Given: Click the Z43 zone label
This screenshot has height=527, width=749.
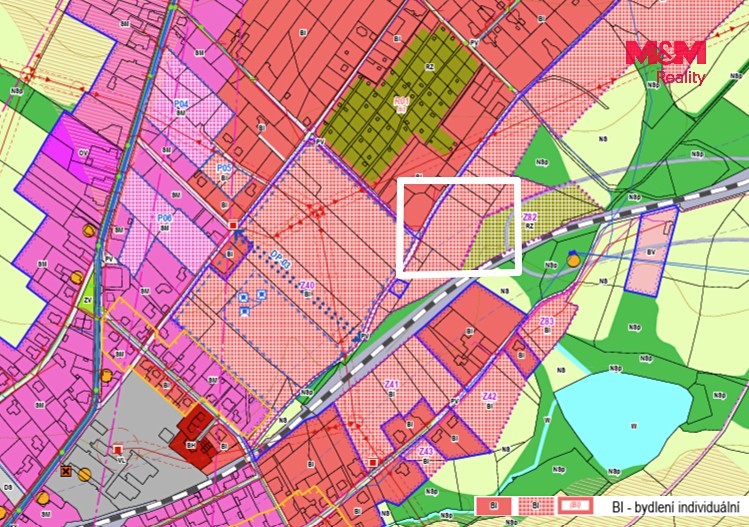Looking at the screenshot, I should click(426, 452).
